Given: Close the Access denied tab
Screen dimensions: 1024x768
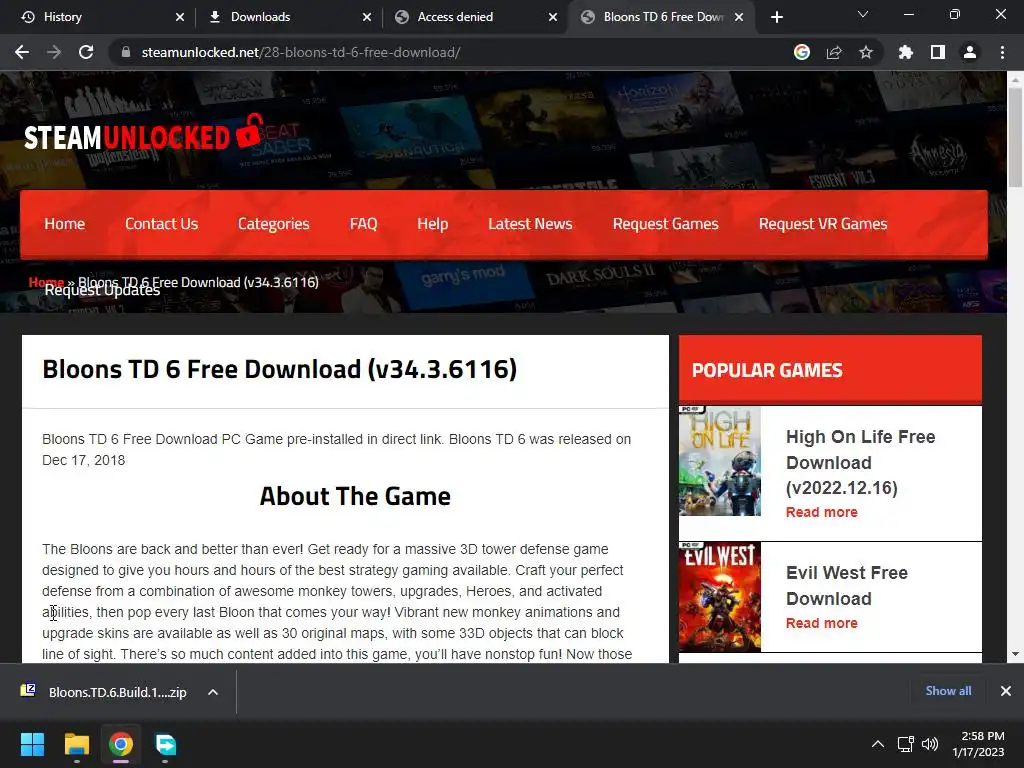Looking at the screenshot, I should (553, 17).
